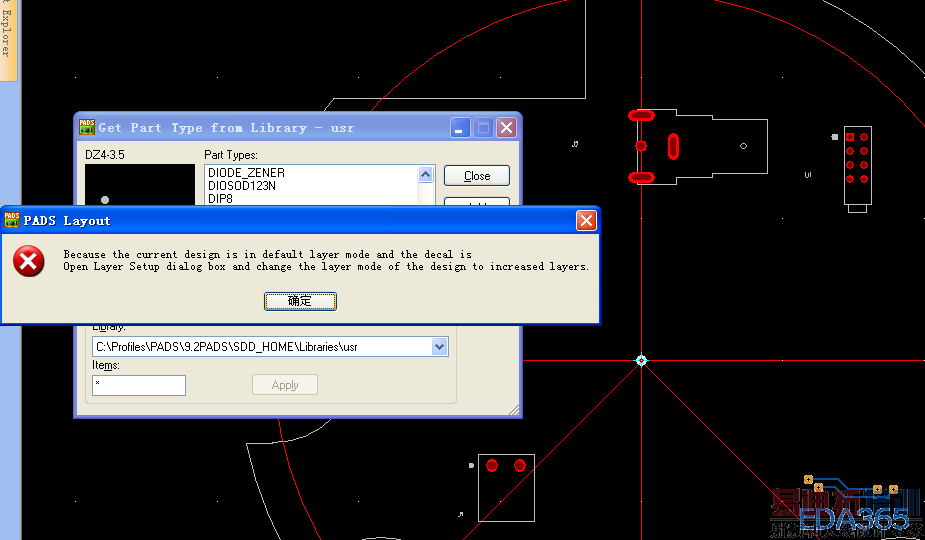Click the PADS icon in Get Part Type title
The image size is (925, 540).
(x=87, y=127)
